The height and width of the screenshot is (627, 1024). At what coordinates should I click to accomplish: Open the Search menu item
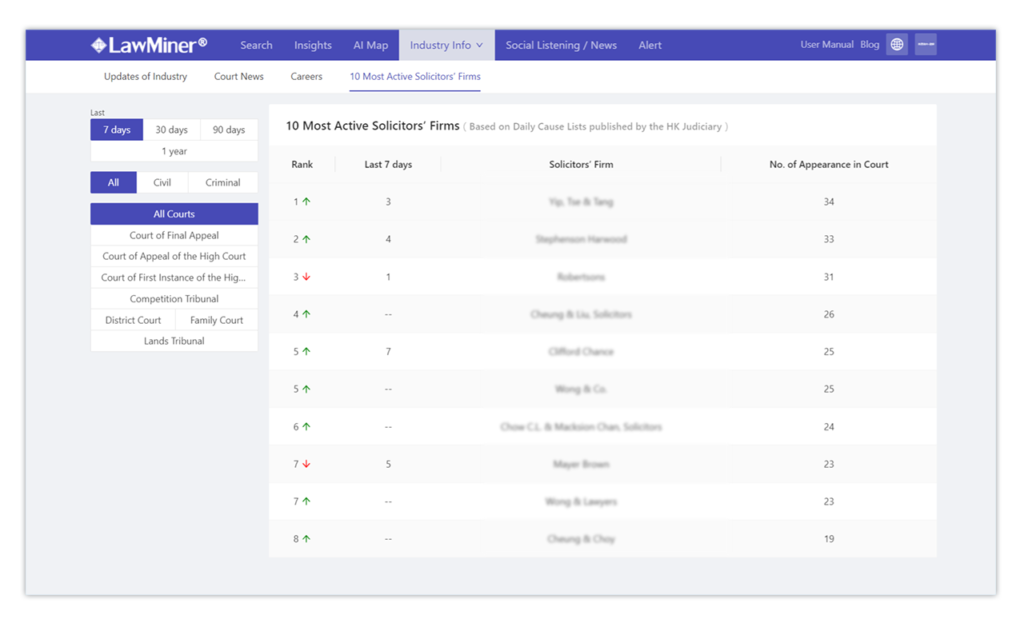(256, 45)
